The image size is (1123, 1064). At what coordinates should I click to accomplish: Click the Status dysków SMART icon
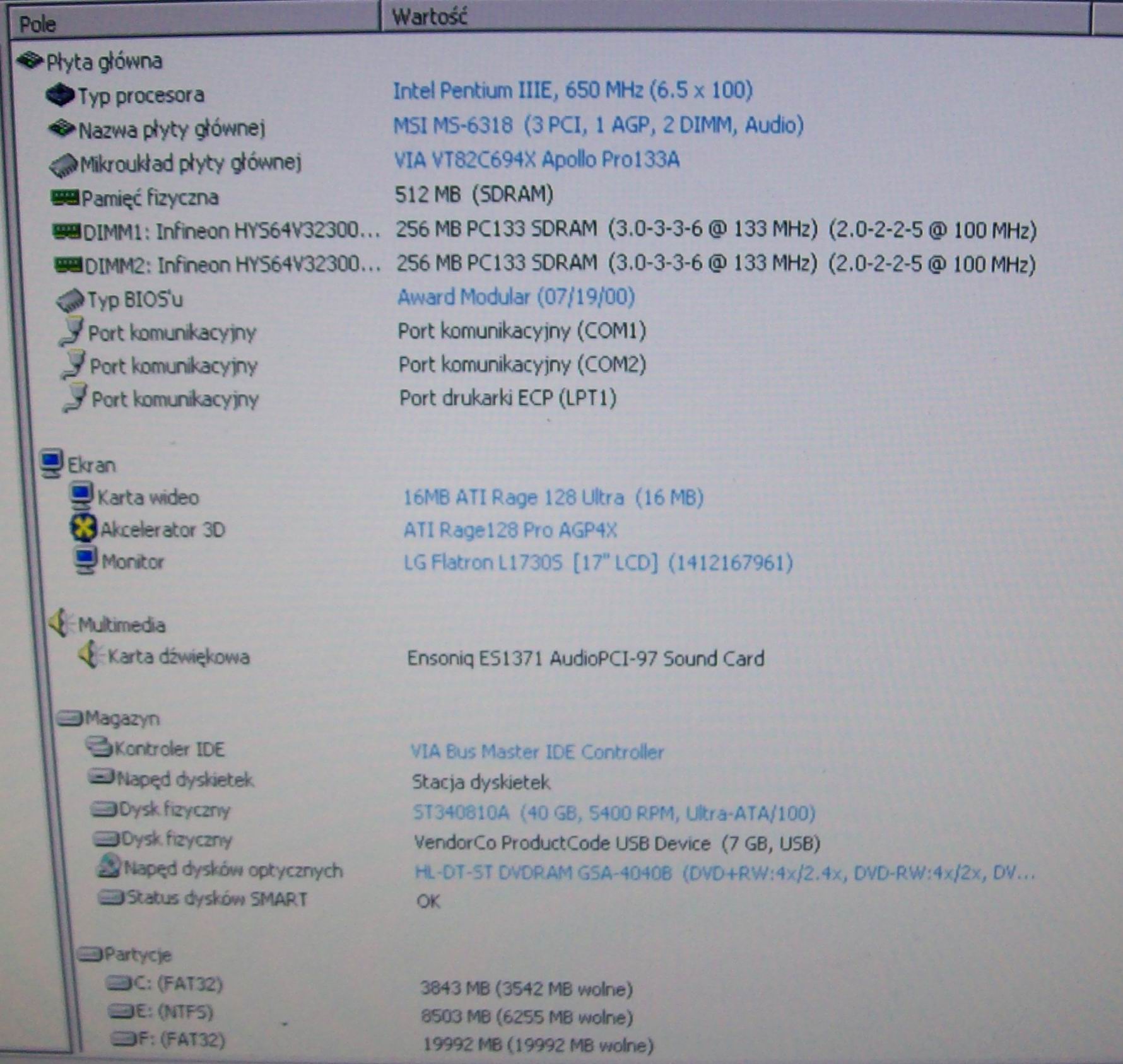111,897
